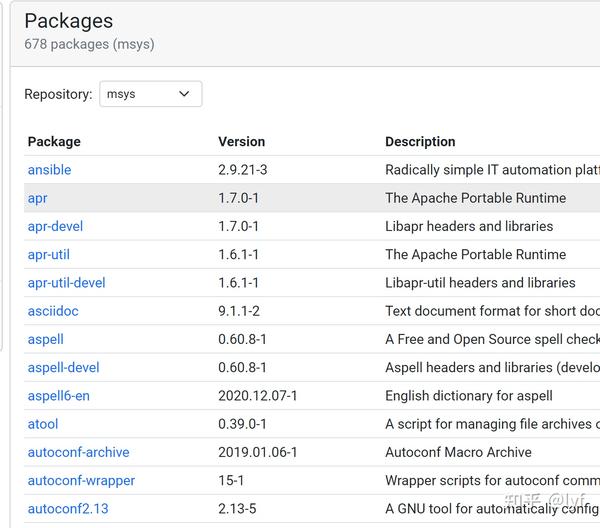The height and width of the screenshot is (528, 600).
Task: Click 'Autoconf Macro Archive' description
Action: [458, 453]
